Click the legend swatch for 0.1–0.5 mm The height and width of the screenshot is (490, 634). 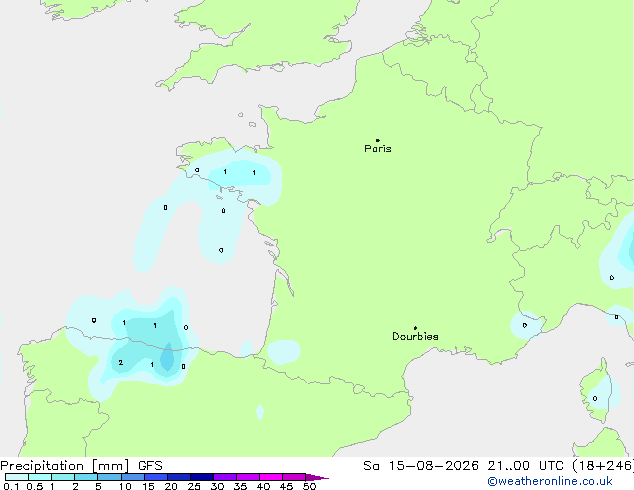click(x=17, y=477)
